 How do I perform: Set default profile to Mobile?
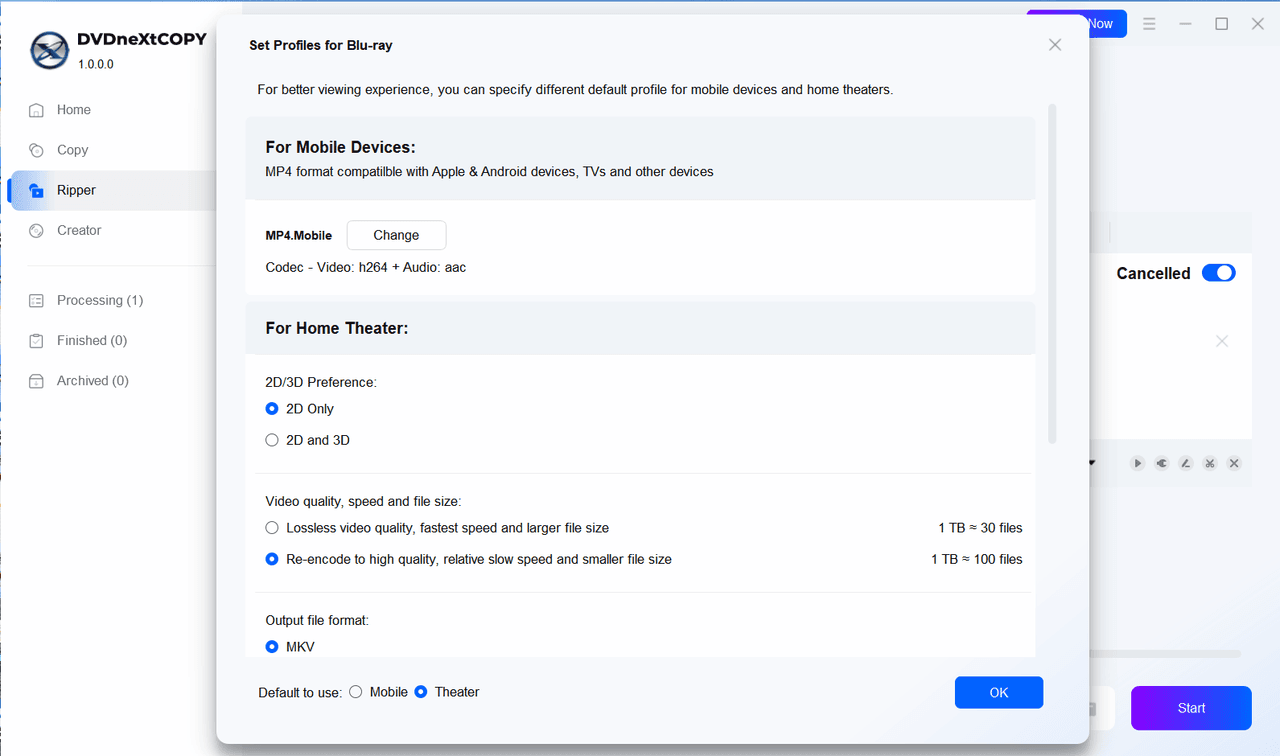pos(378,692)
